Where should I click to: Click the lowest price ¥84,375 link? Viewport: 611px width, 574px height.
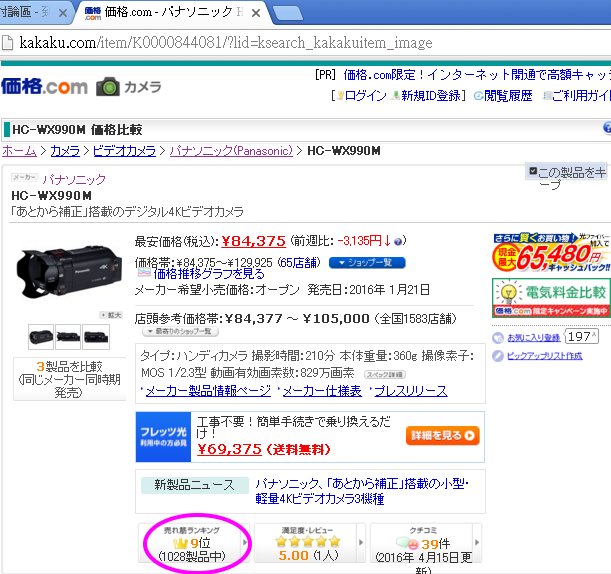254,241
